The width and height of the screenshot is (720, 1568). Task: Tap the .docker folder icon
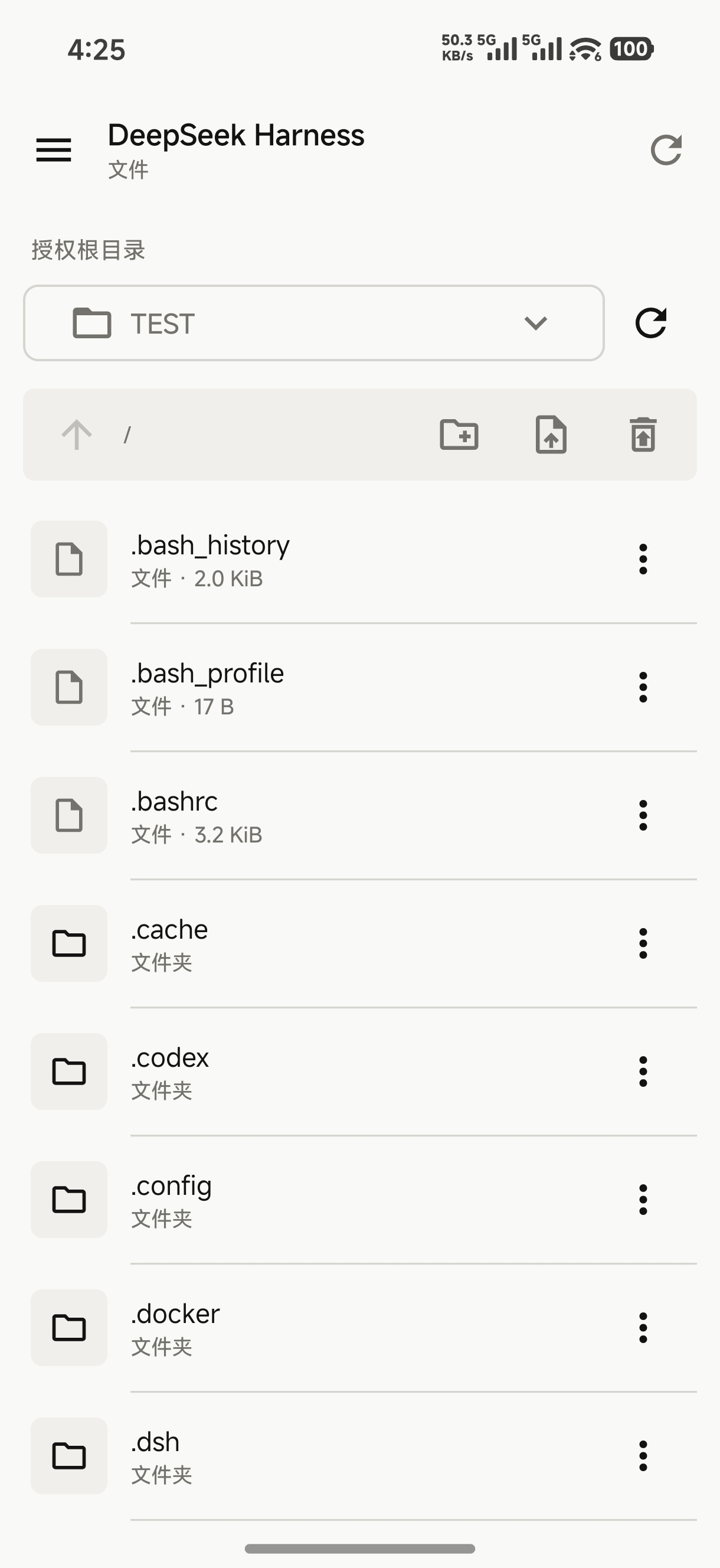coord(69,1328)
